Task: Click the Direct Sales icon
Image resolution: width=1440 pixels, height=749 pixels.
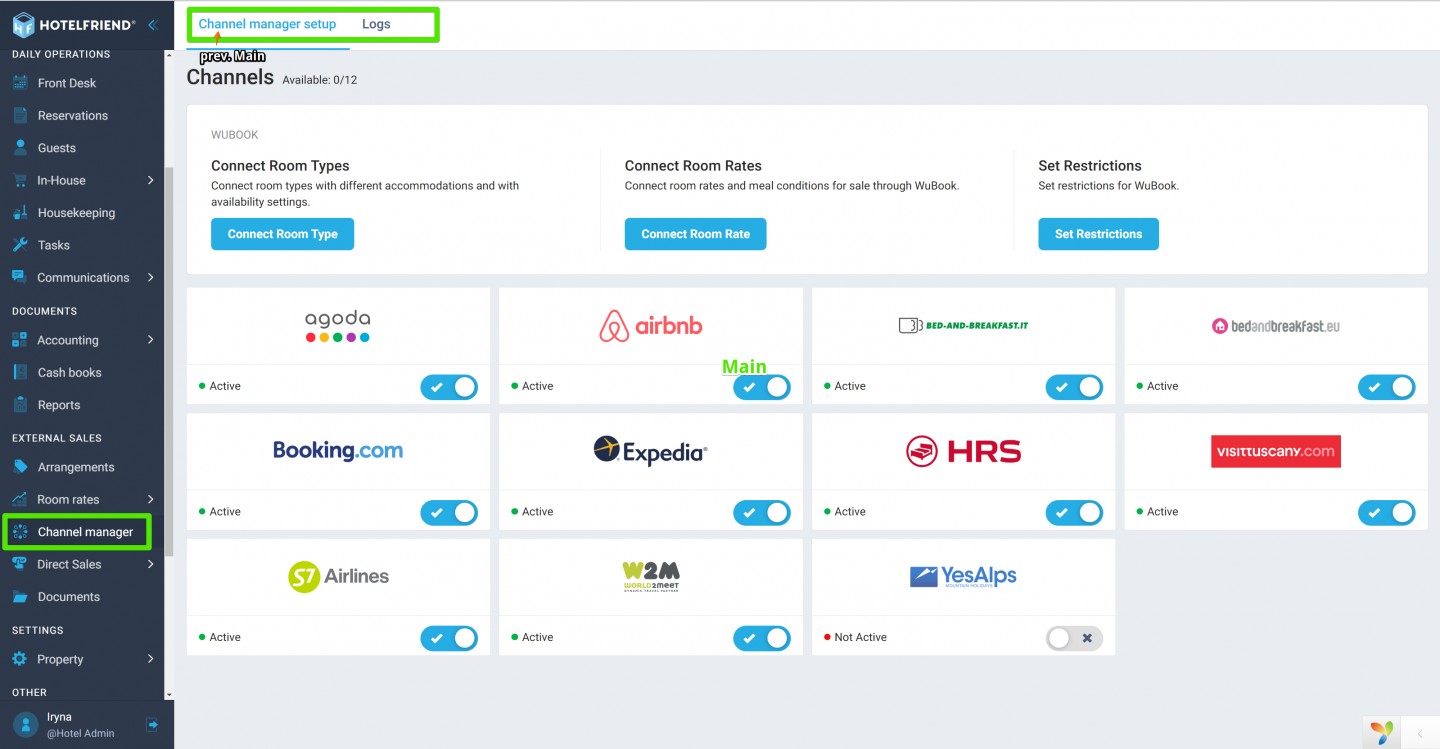Action: point(20,564)
